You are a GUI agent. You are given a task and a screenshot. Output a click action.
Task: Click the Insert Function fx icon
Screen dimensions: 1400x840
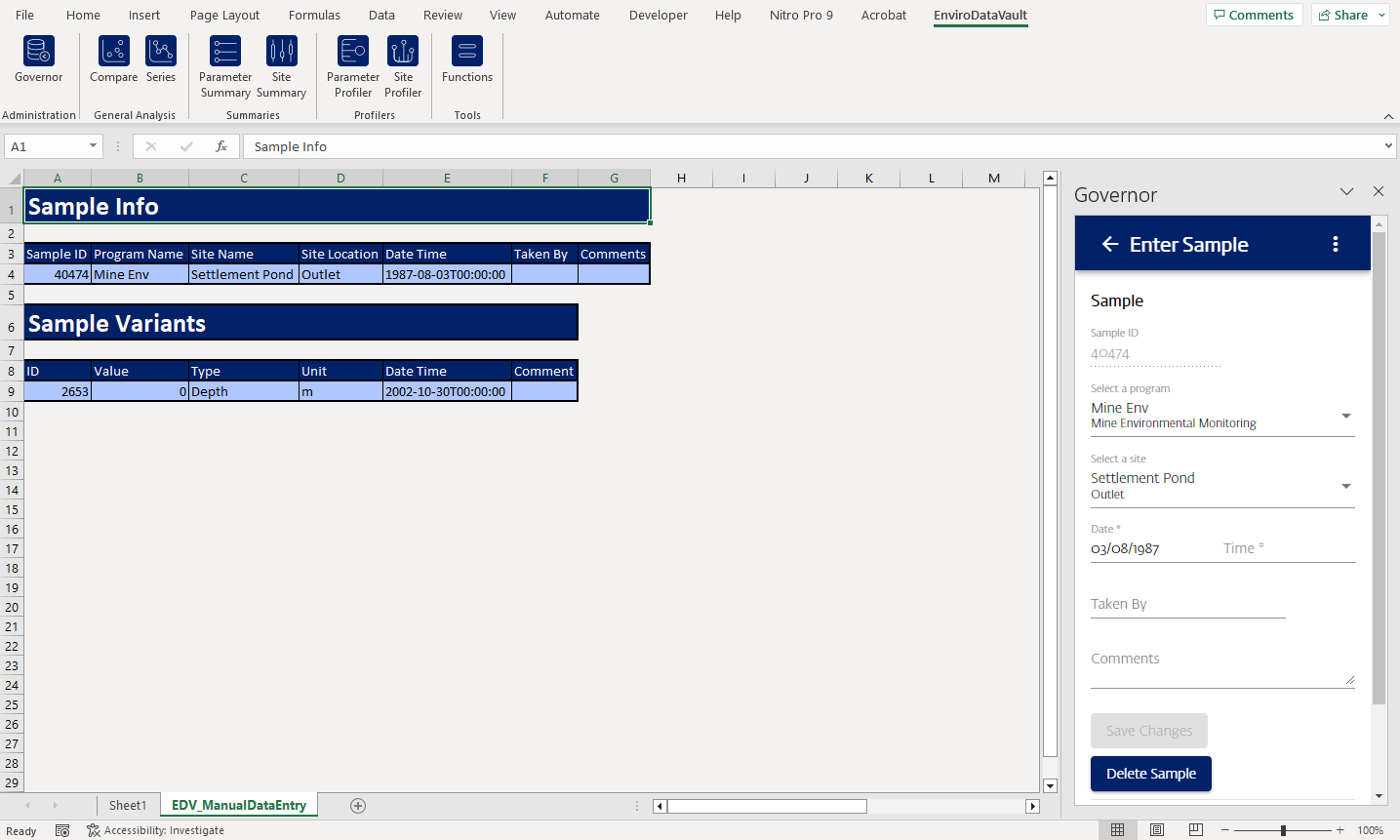point(221,146)
